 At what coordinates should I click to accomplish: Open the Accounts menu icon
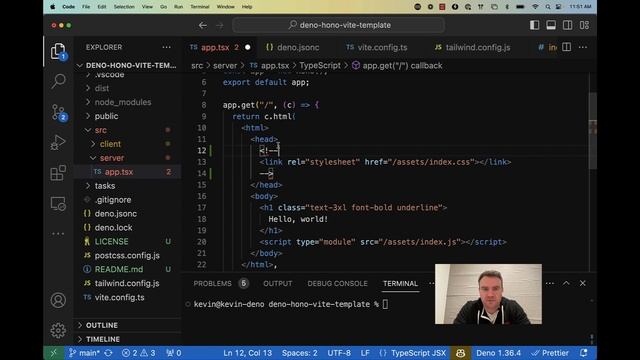click(58, 300)
